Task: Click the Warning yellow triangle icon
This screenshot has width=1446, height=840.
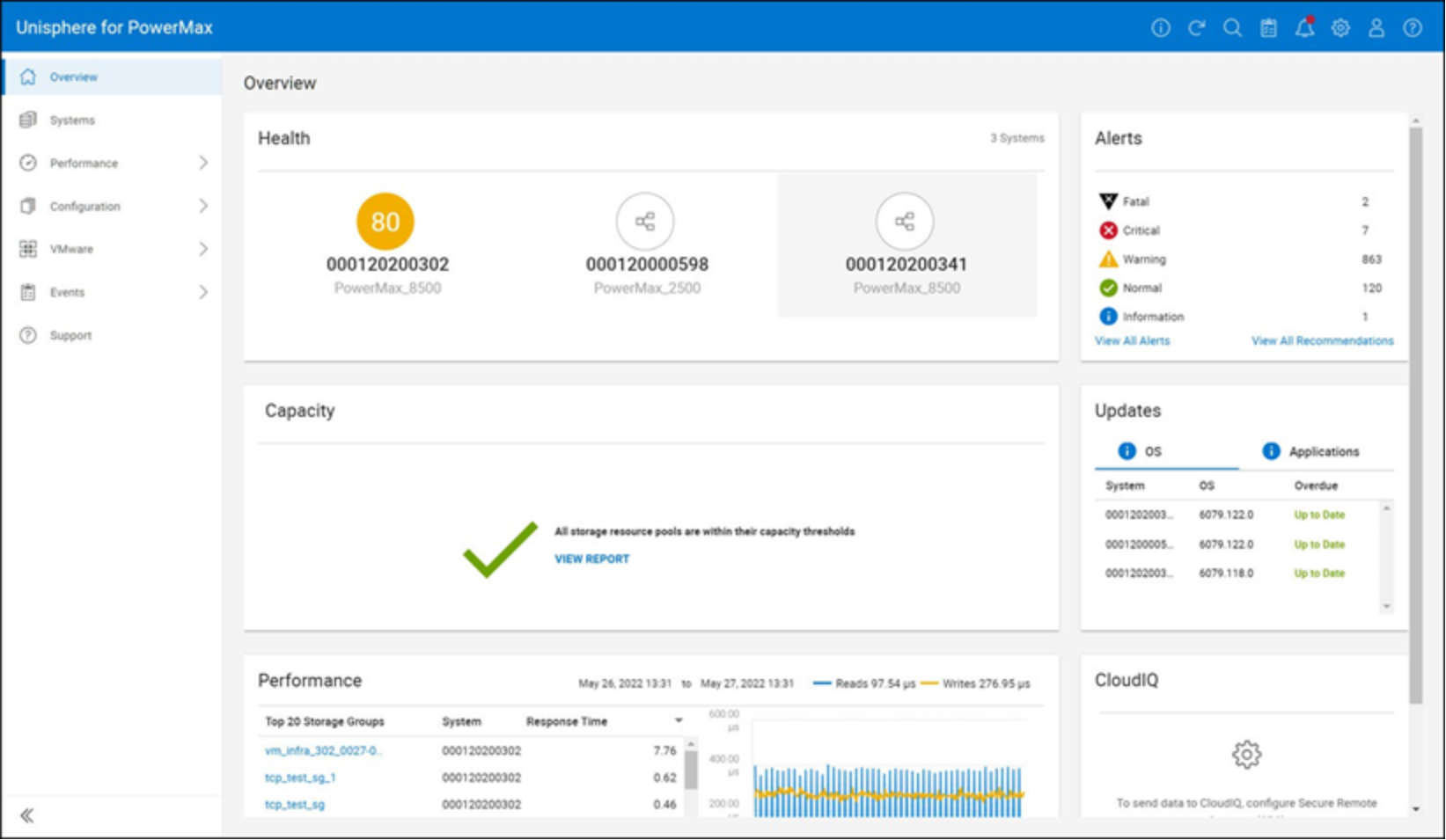Action: click(1108, 259)
